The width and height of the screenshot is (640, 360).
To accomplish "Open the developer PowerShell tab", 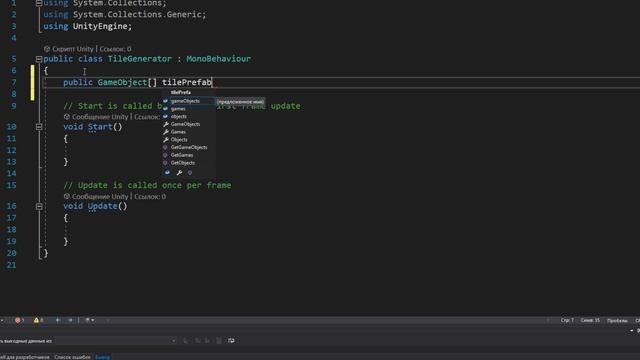I will (24, 357).
